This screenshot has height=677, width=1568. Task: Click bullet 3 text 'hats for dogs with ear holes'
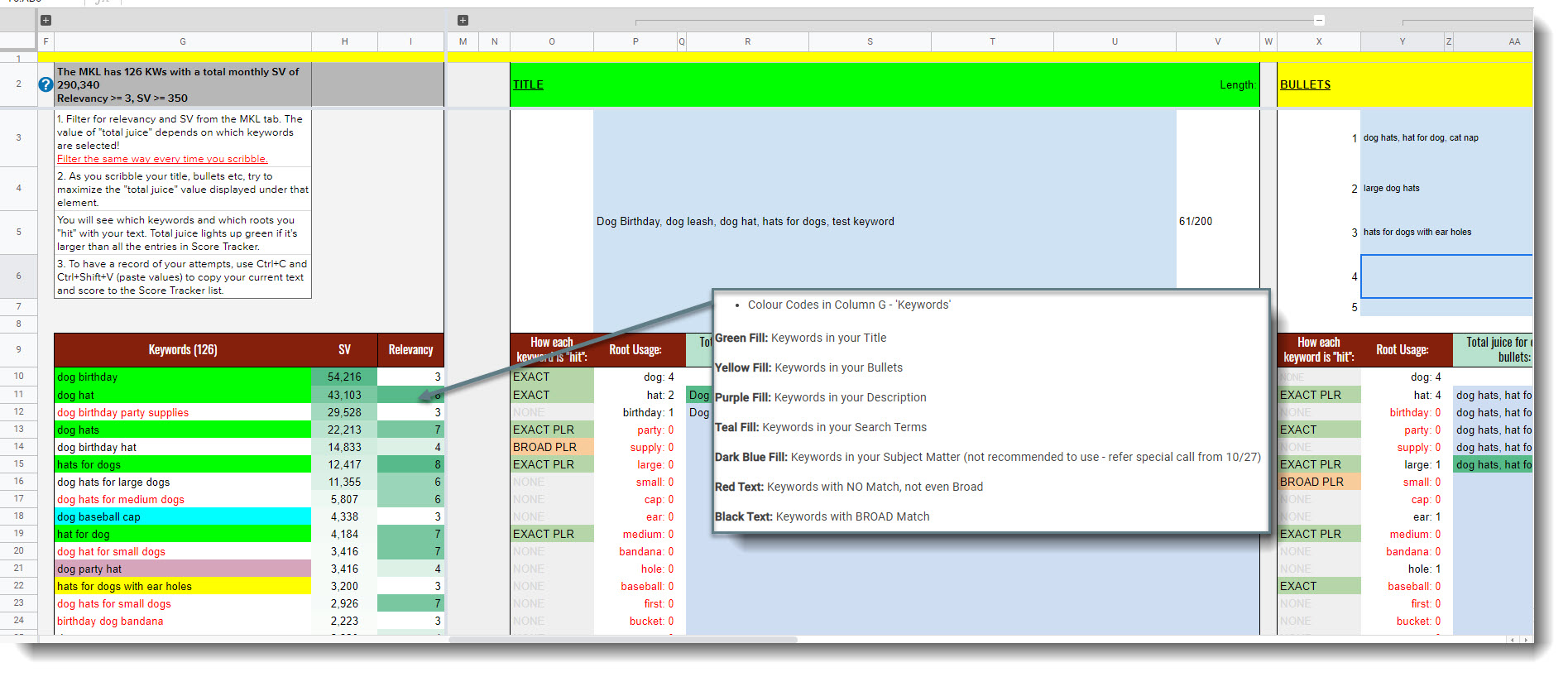point(1417,232)
